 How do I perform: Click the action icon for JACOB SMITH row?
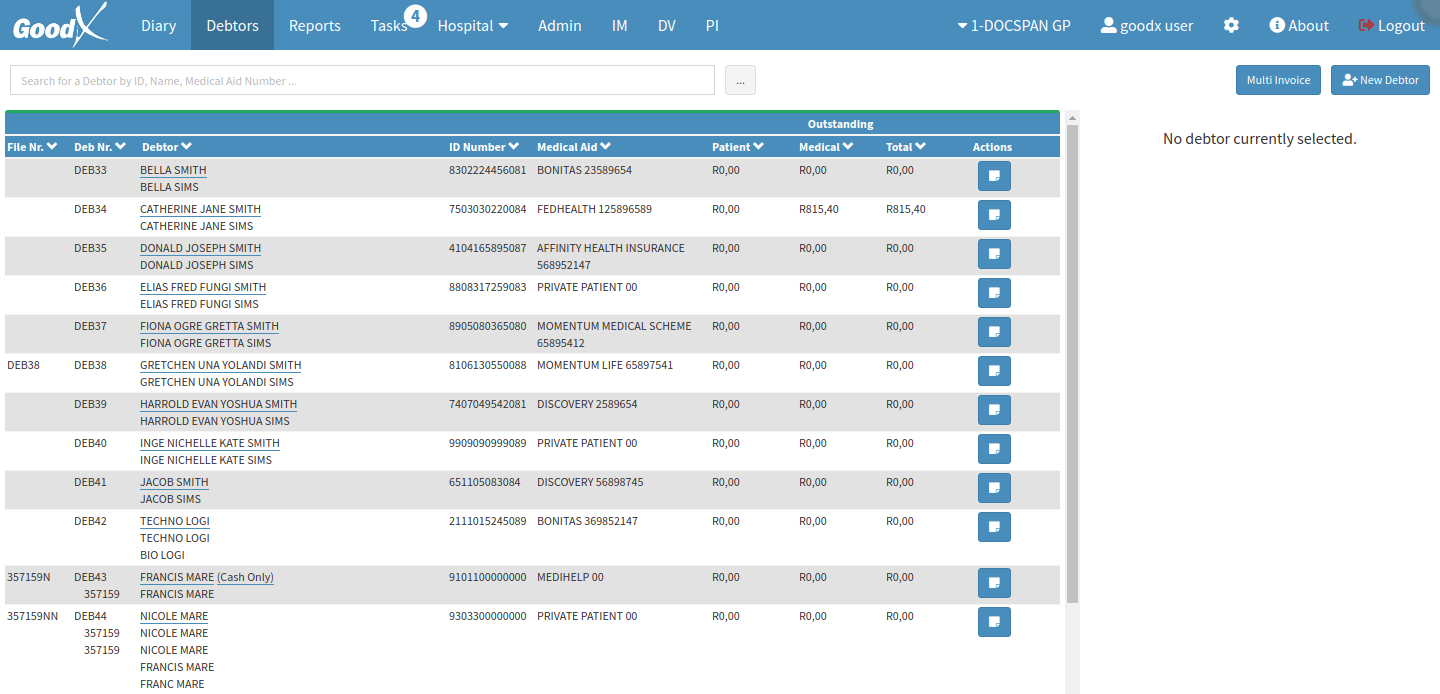tap(994, 488)
